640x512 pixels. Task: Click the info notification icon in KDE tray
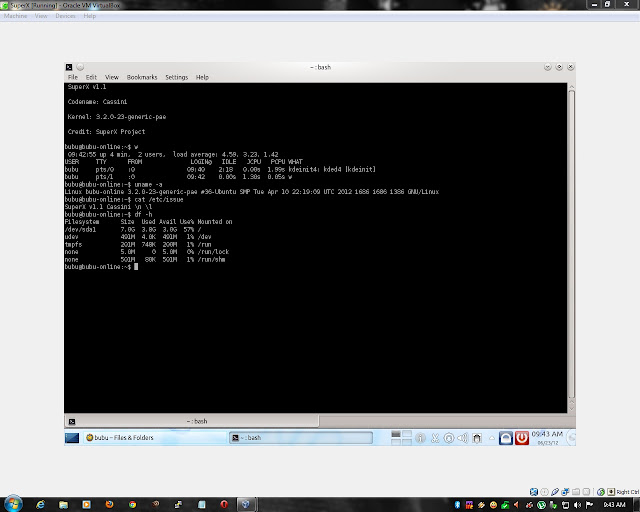[x=420, y=438]
